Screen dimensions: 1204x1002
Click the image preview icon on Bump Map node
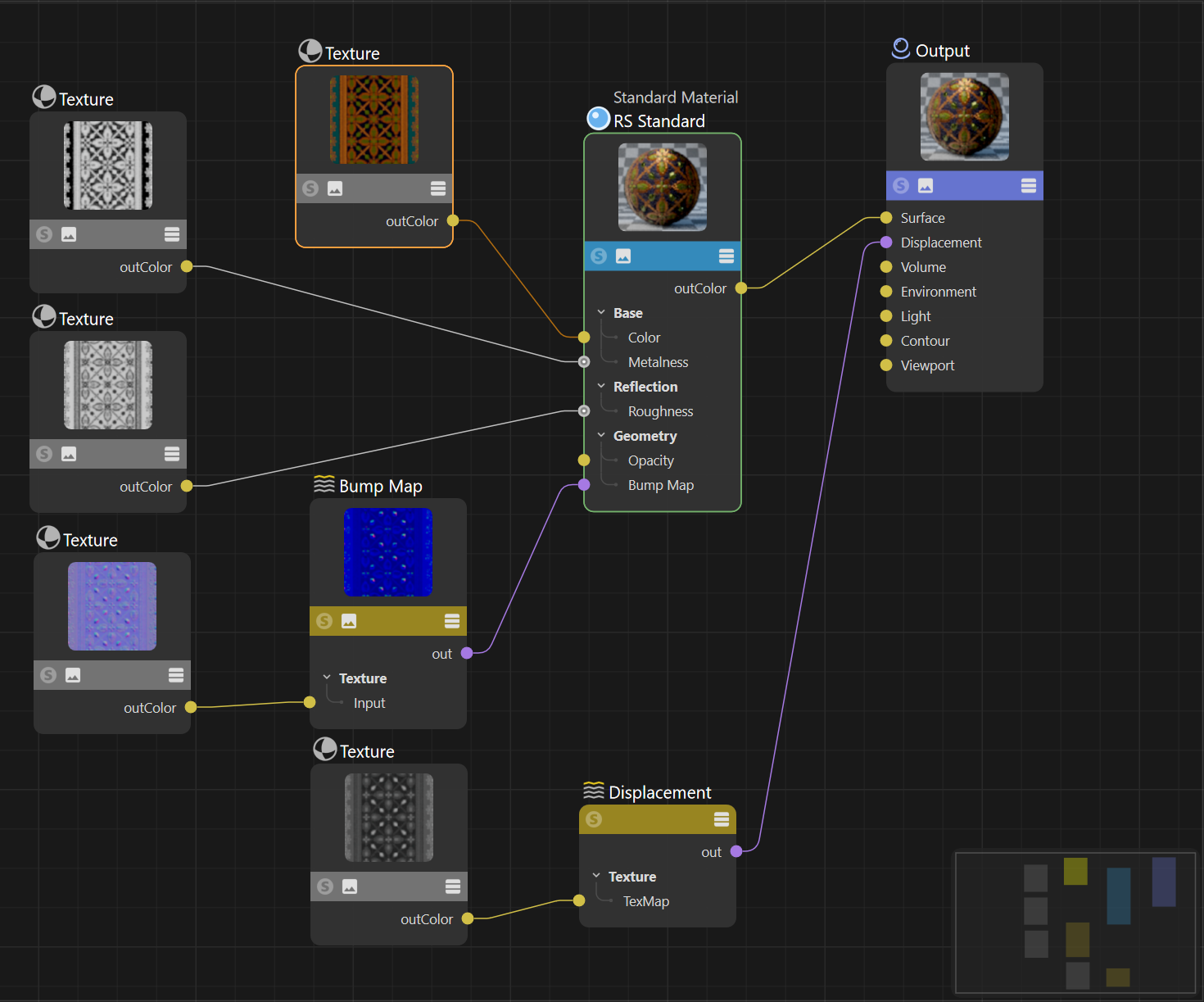tap(349, 621)
